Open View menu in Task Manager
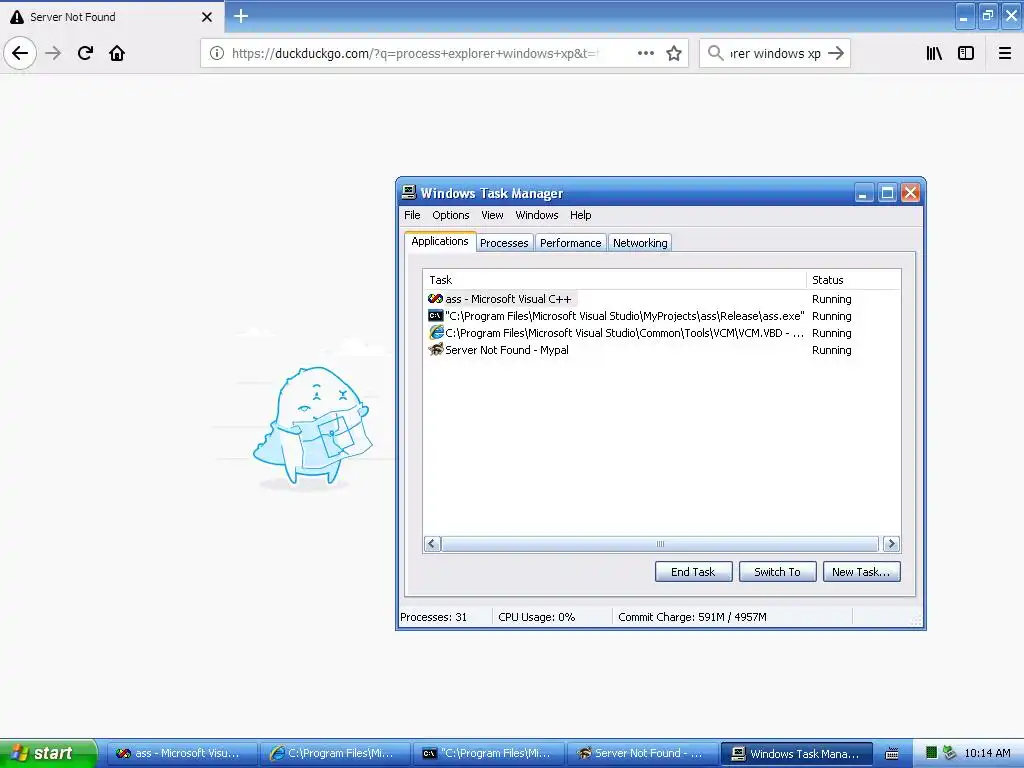Viewport: 1024px width, 768px height. (492, 215)
